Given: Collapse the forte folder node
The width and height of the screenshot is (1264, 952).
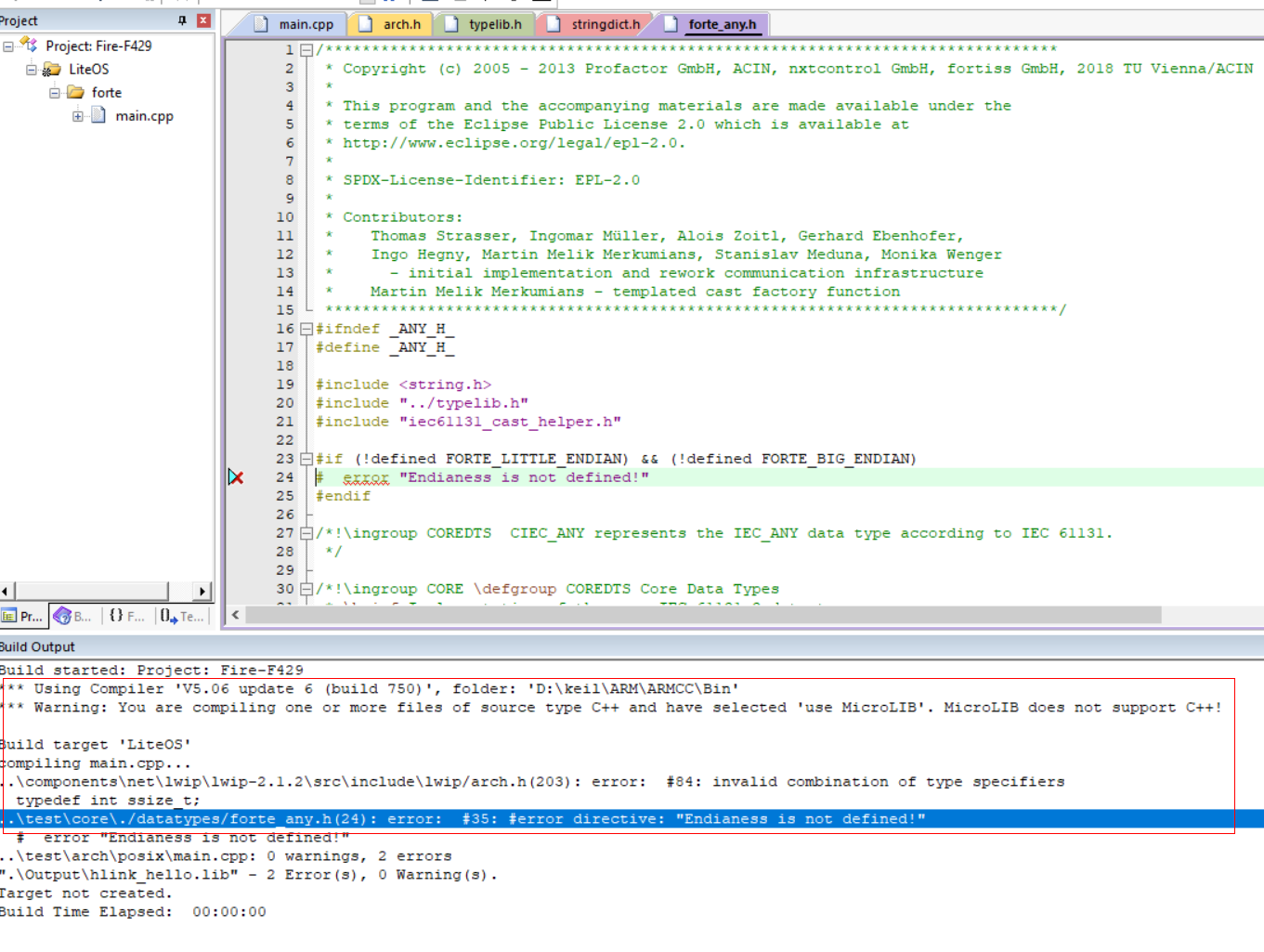Looking at the screenshot, I should click(55, 92).
